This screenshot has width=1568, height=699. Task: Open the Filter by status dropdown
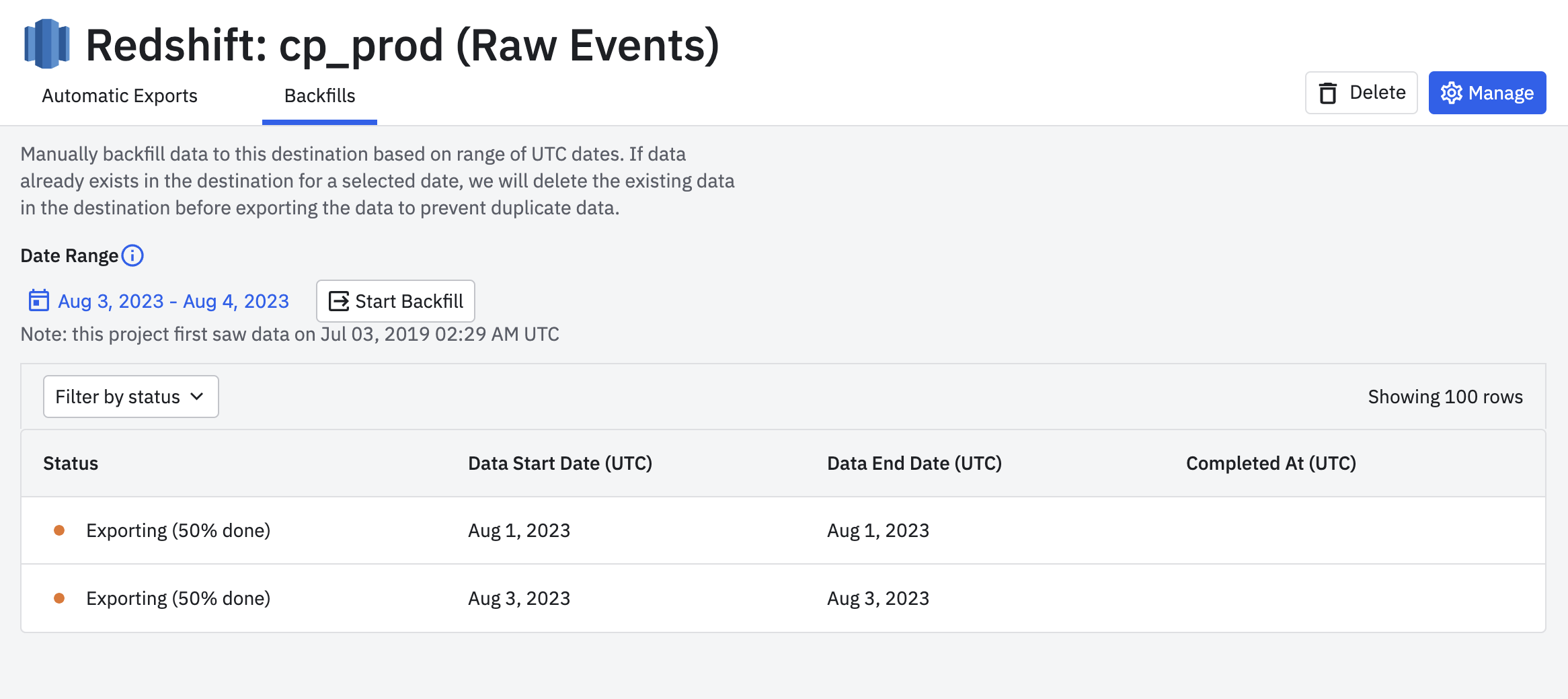(x=118, y=397)
